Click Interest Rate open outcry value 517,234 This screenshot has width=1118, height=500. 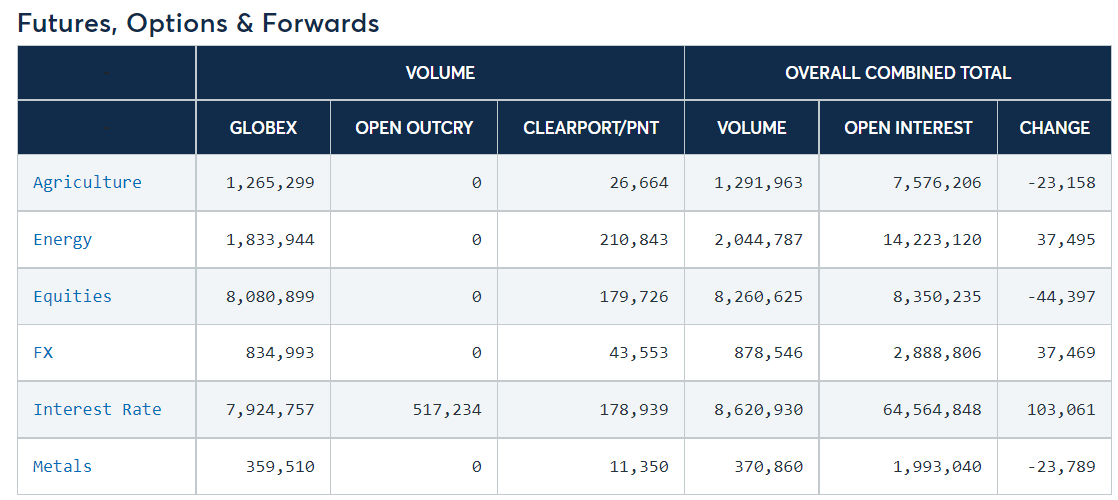click(x=444, y=409)
